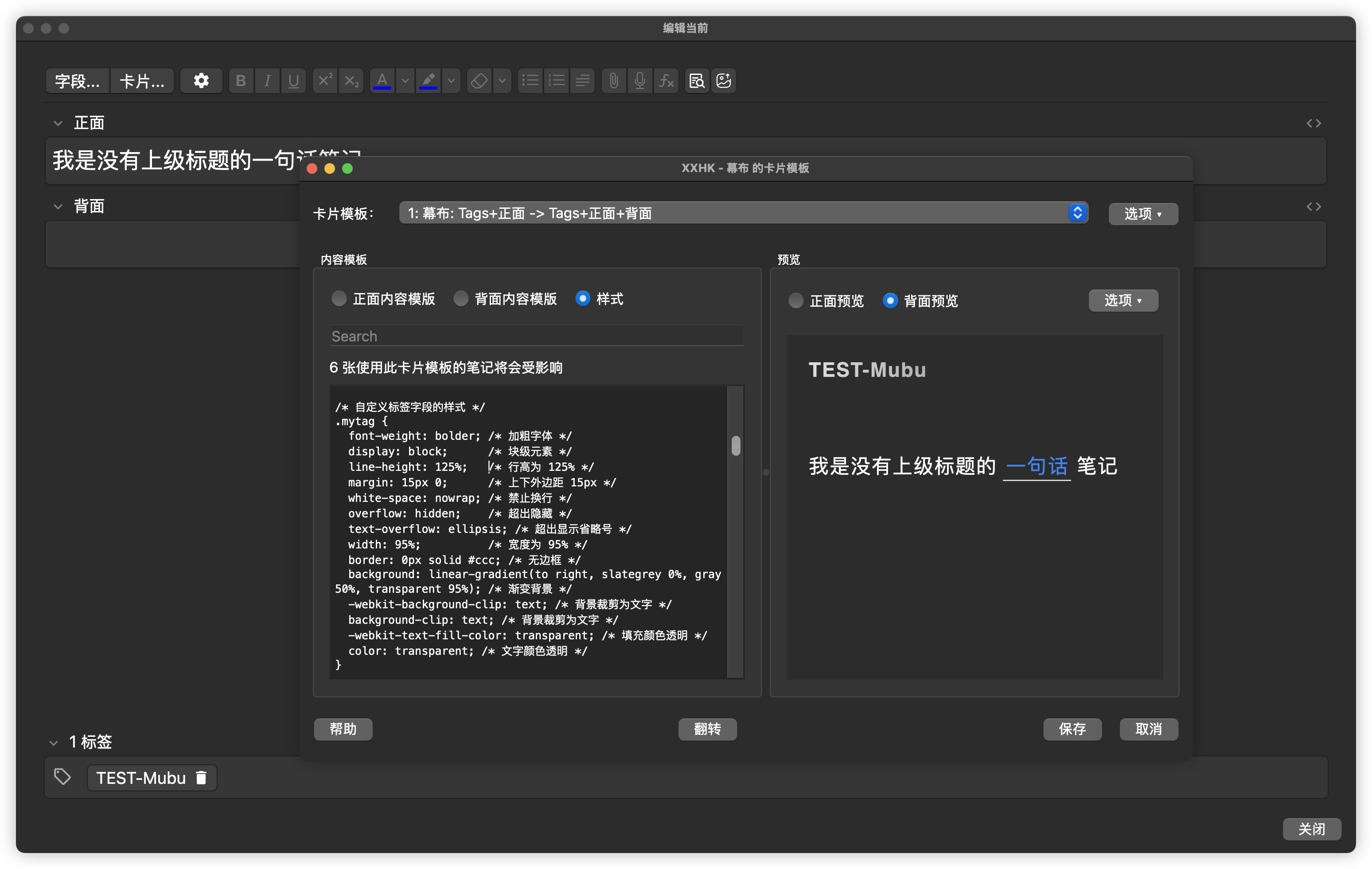Click the splitter handle between template and preview
The width and height of the screenshot is (1372, 869).
766,472
